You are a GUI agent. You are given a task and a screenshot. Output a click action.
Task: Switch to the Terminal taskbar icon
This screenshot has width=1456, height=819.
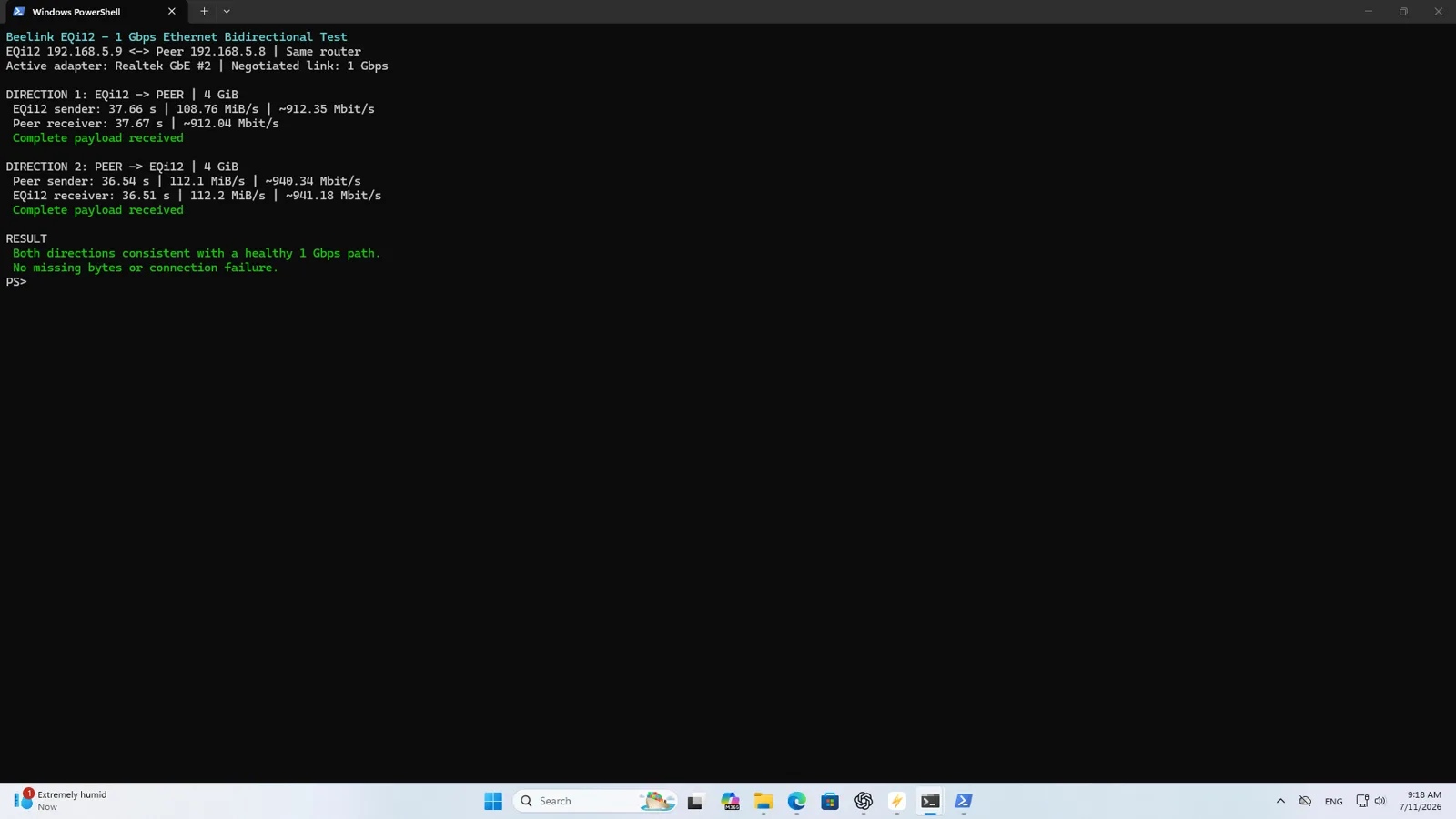pos(930,801)
